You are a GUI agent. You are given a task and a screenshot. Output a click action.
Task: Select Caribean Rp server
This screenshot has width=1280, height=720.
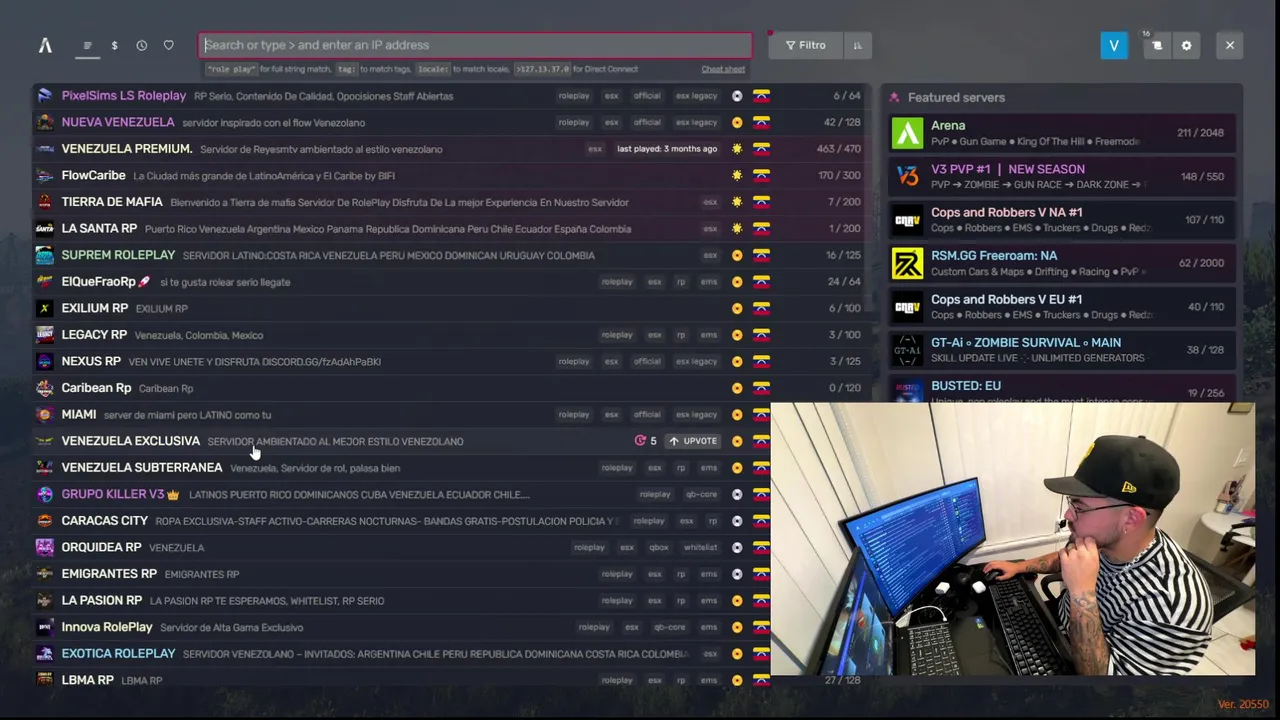point(450,388)
